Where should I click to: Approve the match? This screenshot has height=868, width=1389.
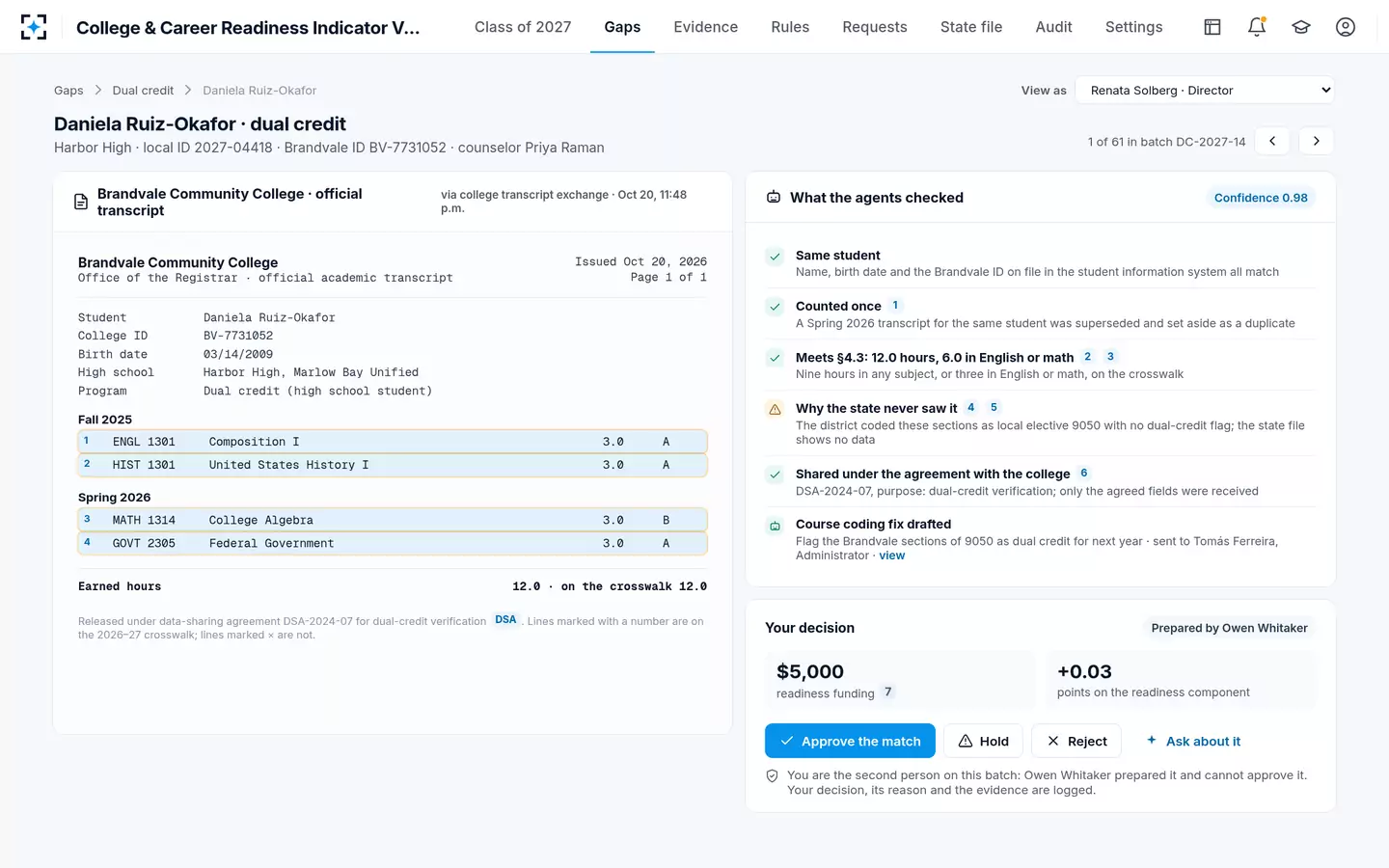point(850,741)
